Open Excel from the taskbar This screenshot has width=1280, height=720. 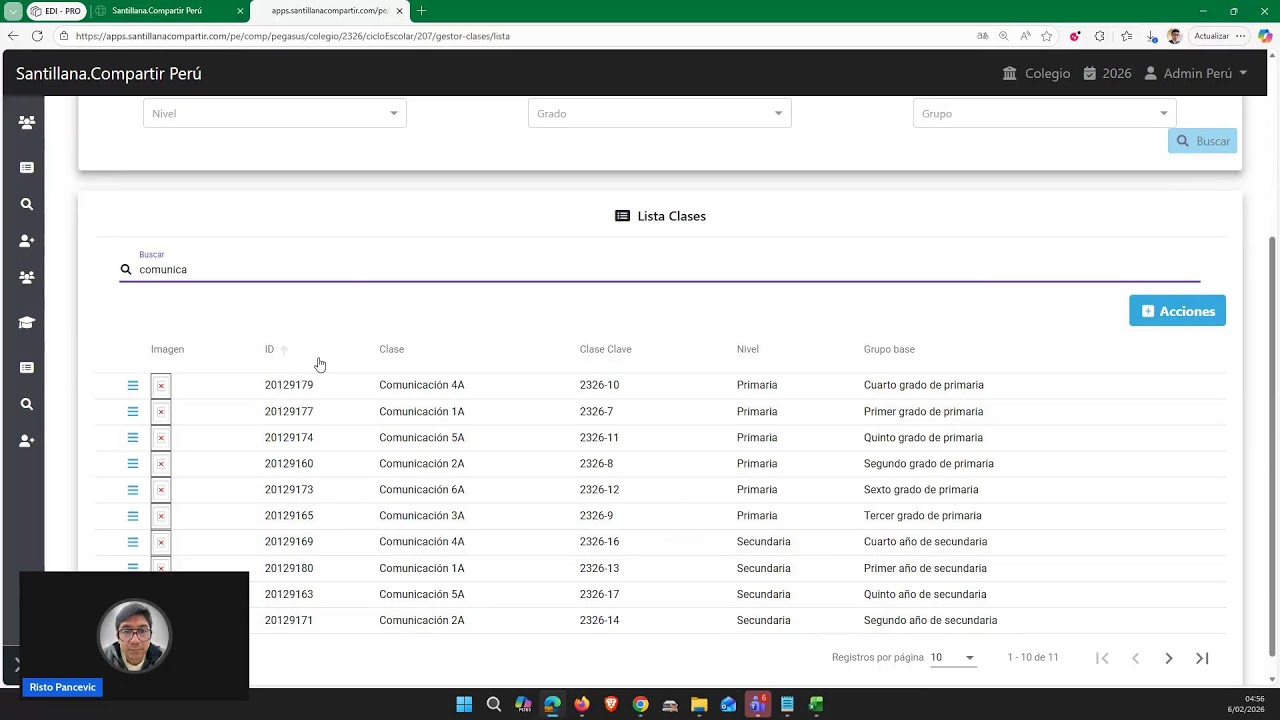coord(816,704)
